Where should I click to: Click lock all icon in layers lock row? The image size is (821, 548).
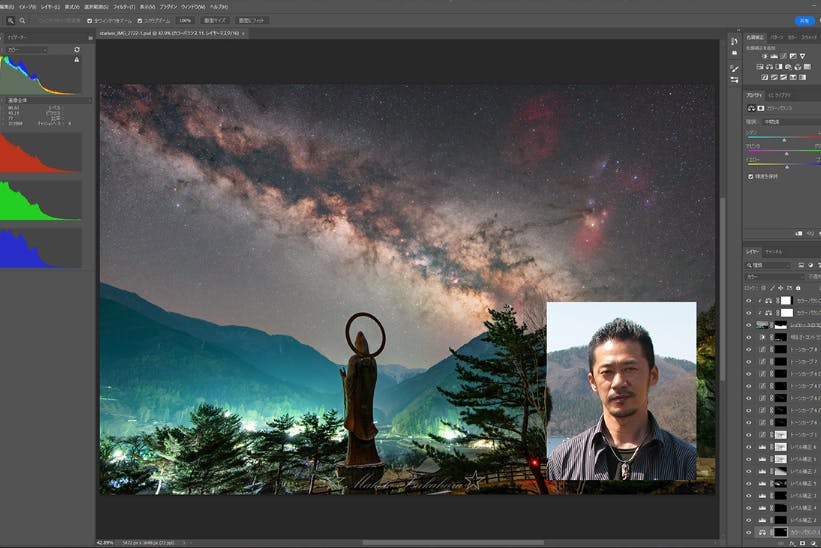(798, 288)
